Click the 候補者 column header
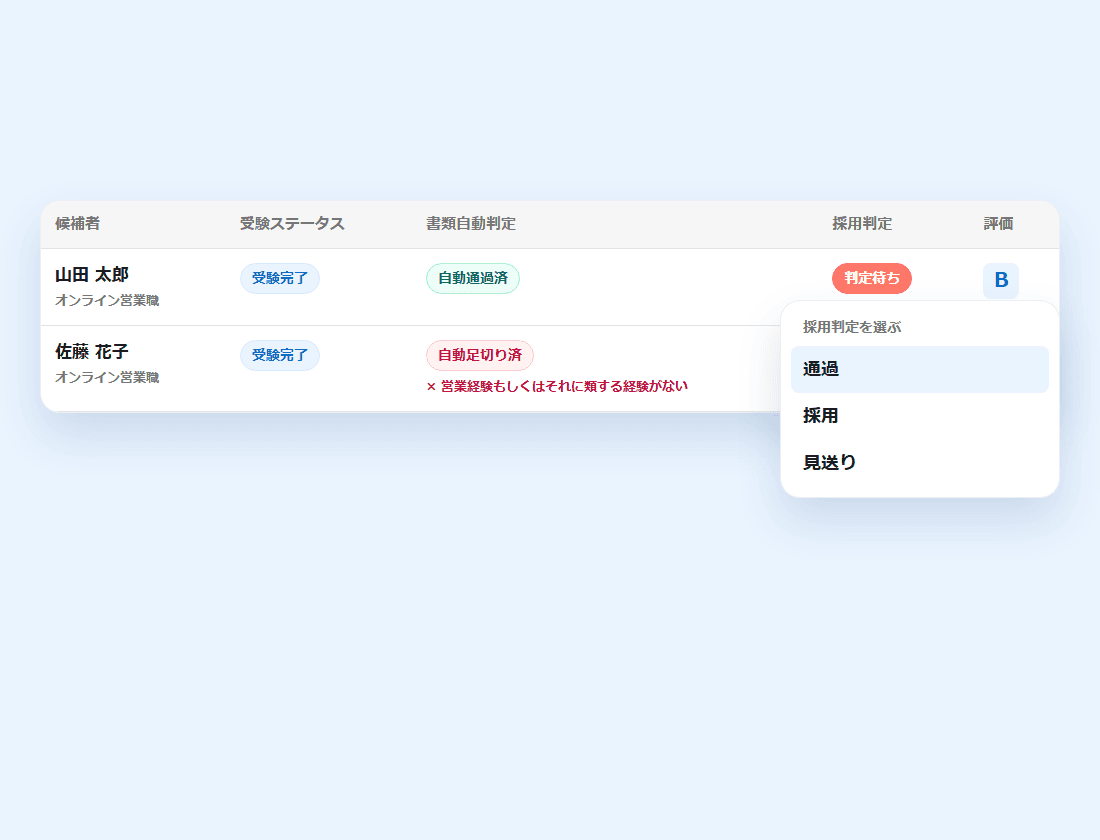The image size is (1100, 840). pyautogui.click(x=78, y=224)
